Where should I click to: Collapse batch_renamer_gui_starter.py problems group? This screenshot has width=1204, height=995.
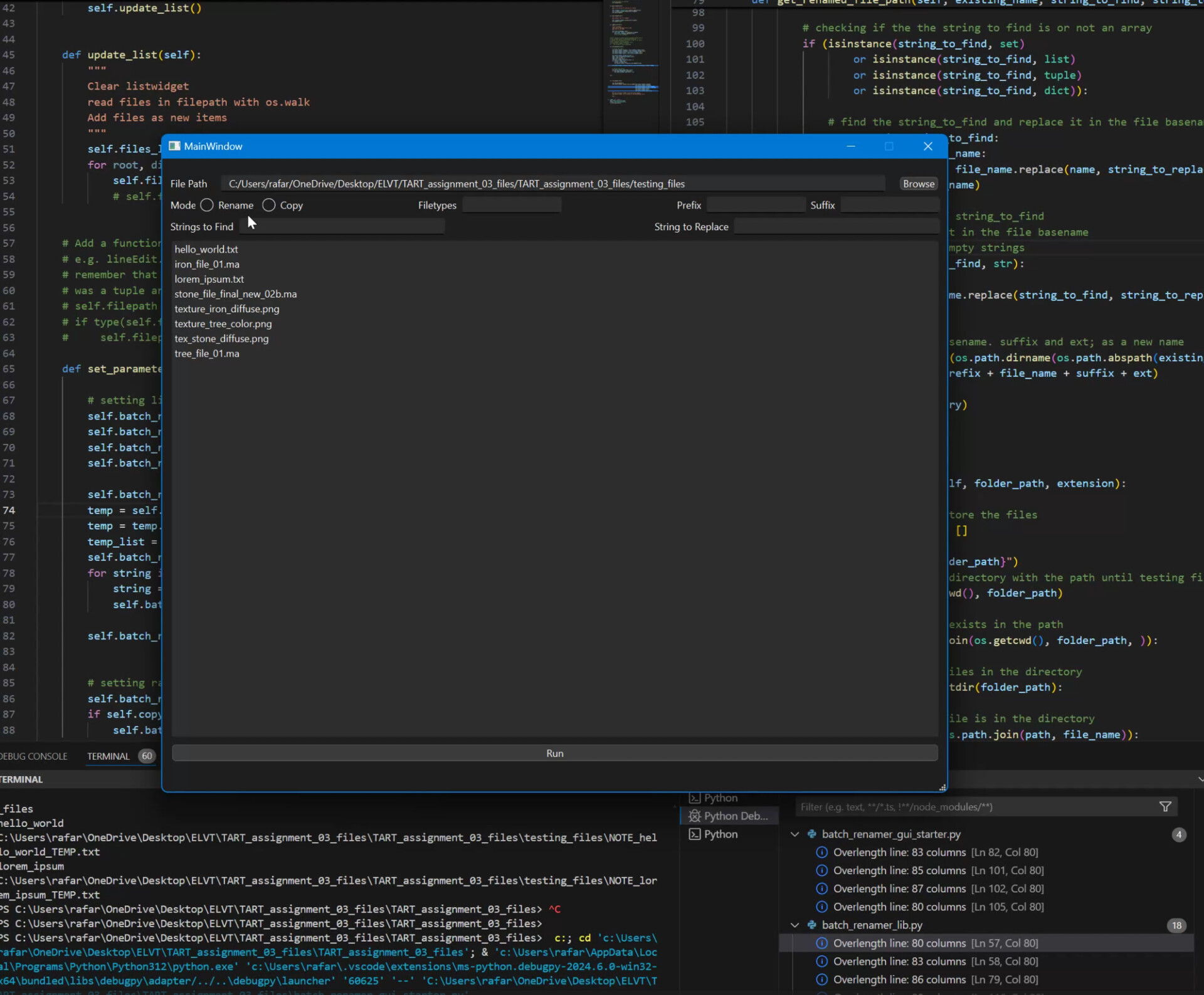[795, 834]
